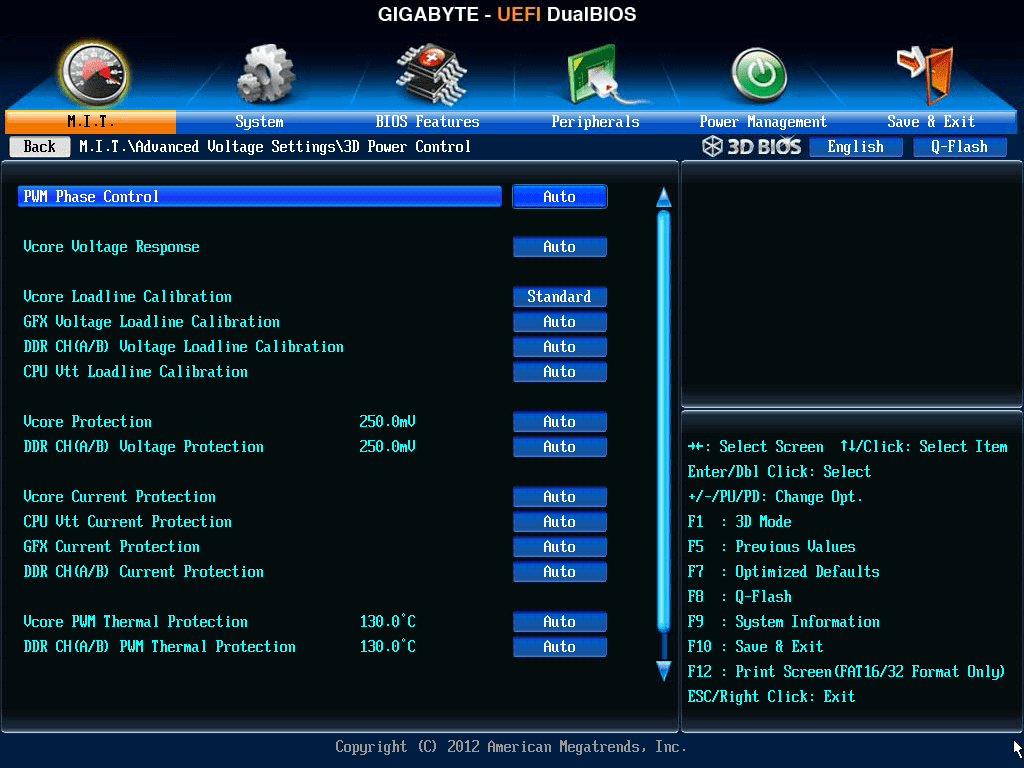This screenshot has width=1024, height=768.
Task: Click the F9 System Information help line
Action: pyautogui.click(x=783, y=622)
